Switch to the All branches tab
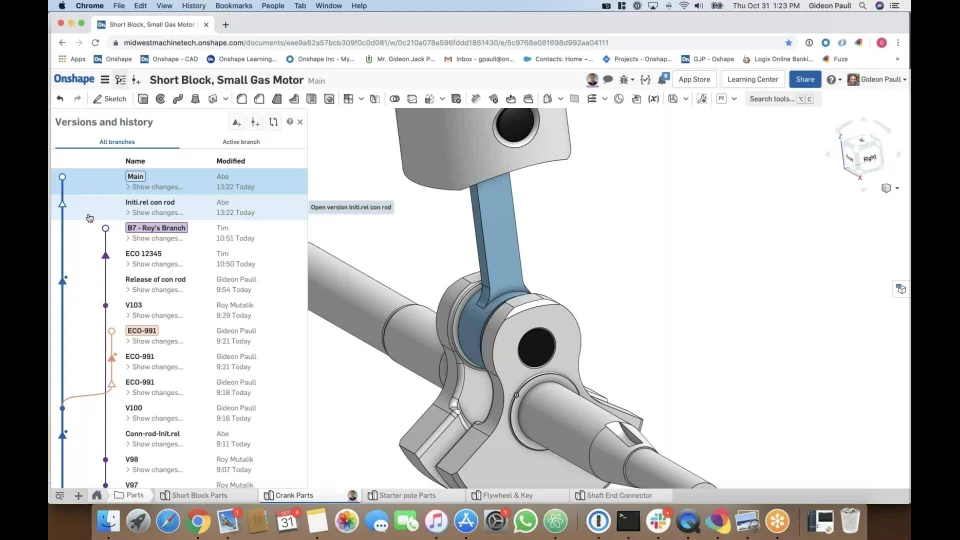This screenshot has height=540, width=960. pos(117,142)
